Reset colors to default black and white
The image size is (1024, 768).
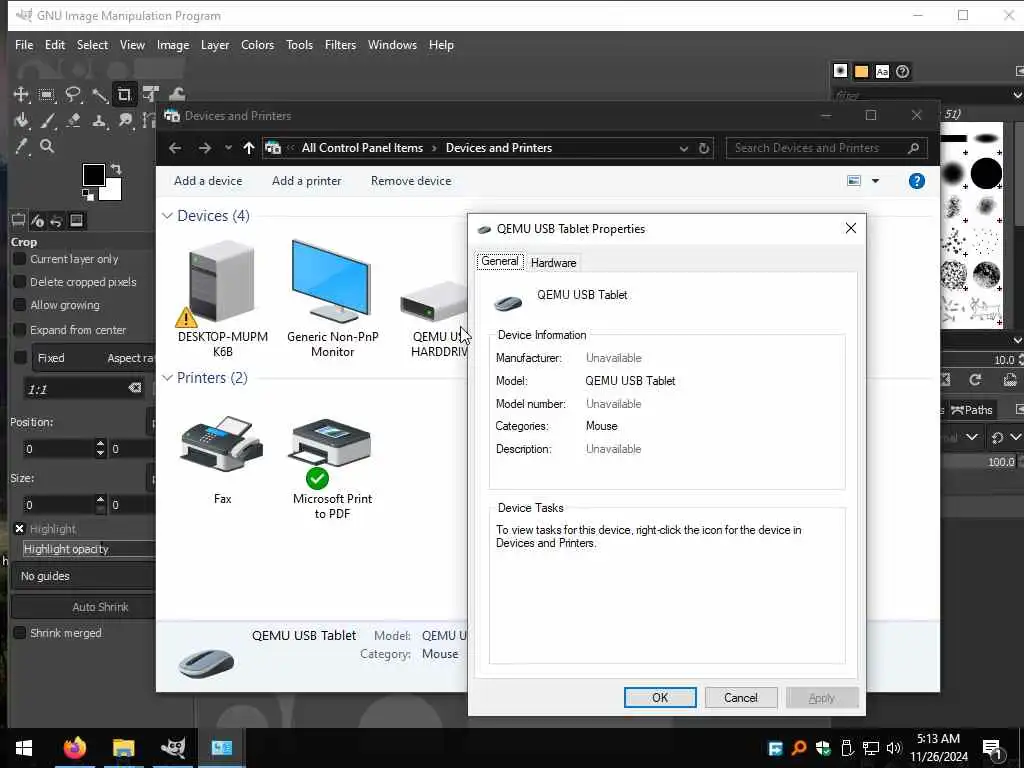pyautogui.click(x=87, y=194)
